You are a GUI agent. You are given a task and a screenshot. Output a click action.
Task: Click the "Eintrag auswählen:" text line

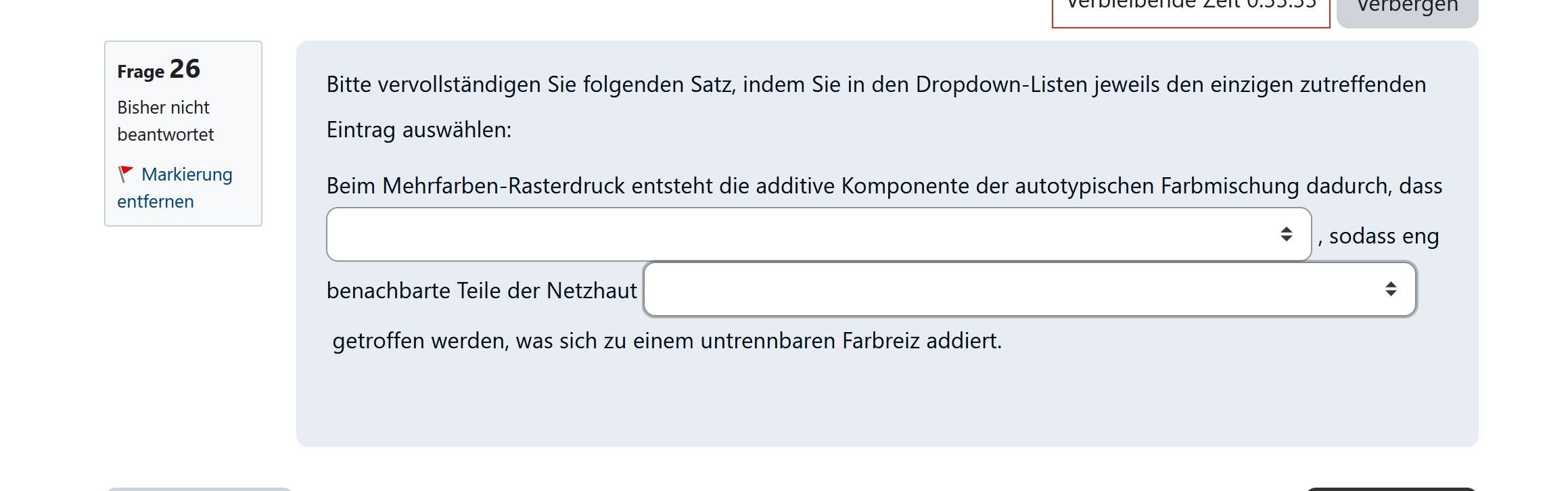pyautogui.click(x=419, y=130)
